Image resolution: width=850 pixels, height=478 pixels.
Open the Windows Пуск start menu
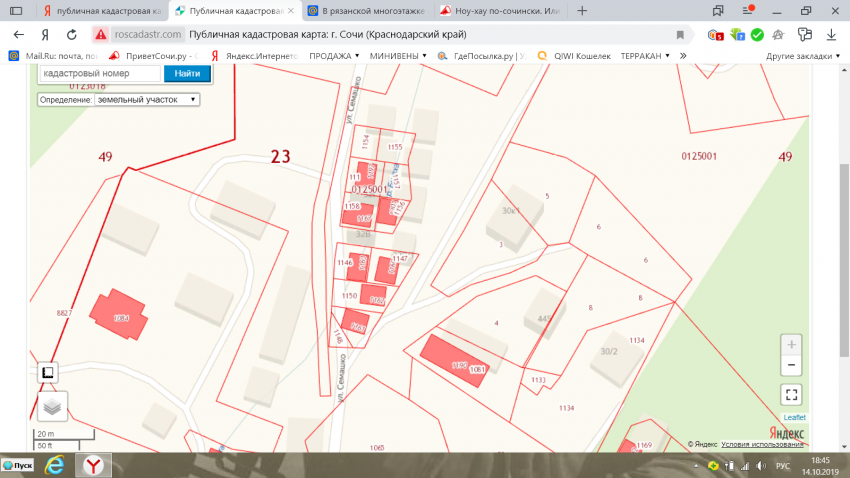(x=19, y=466)
